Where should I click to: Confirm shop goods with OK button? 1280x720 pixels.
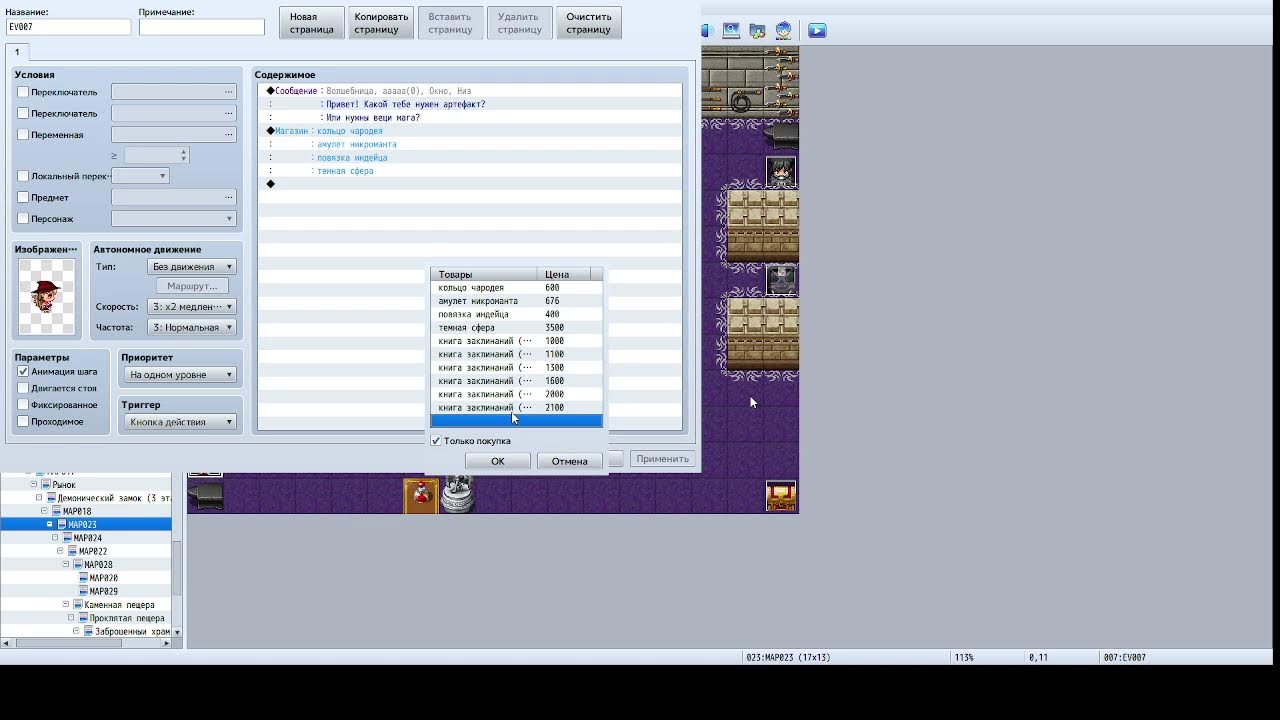point(498,461)
